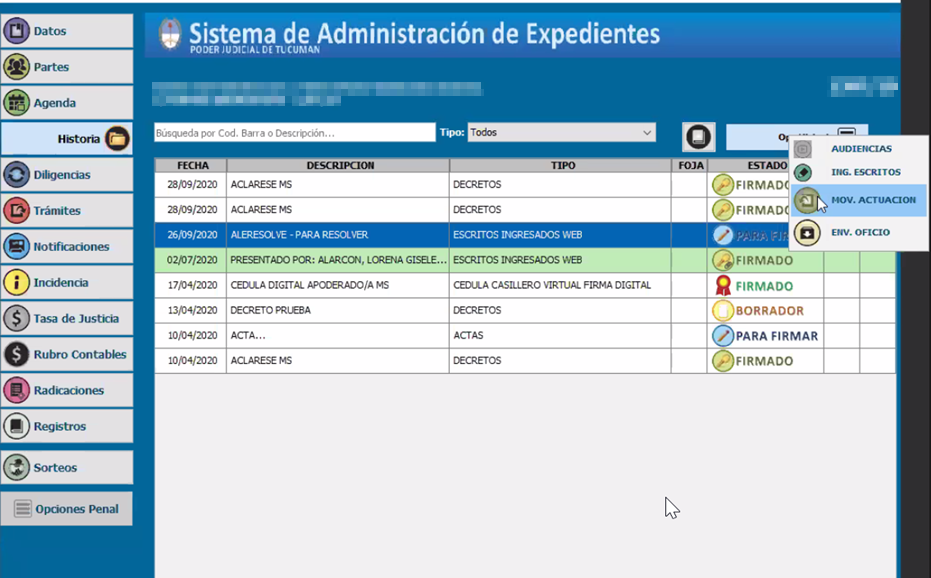
Task: Click CEDULA CASILLERO VIRTUAL FIRMA DIGITAL cell
Action: [x=560, y=286]
